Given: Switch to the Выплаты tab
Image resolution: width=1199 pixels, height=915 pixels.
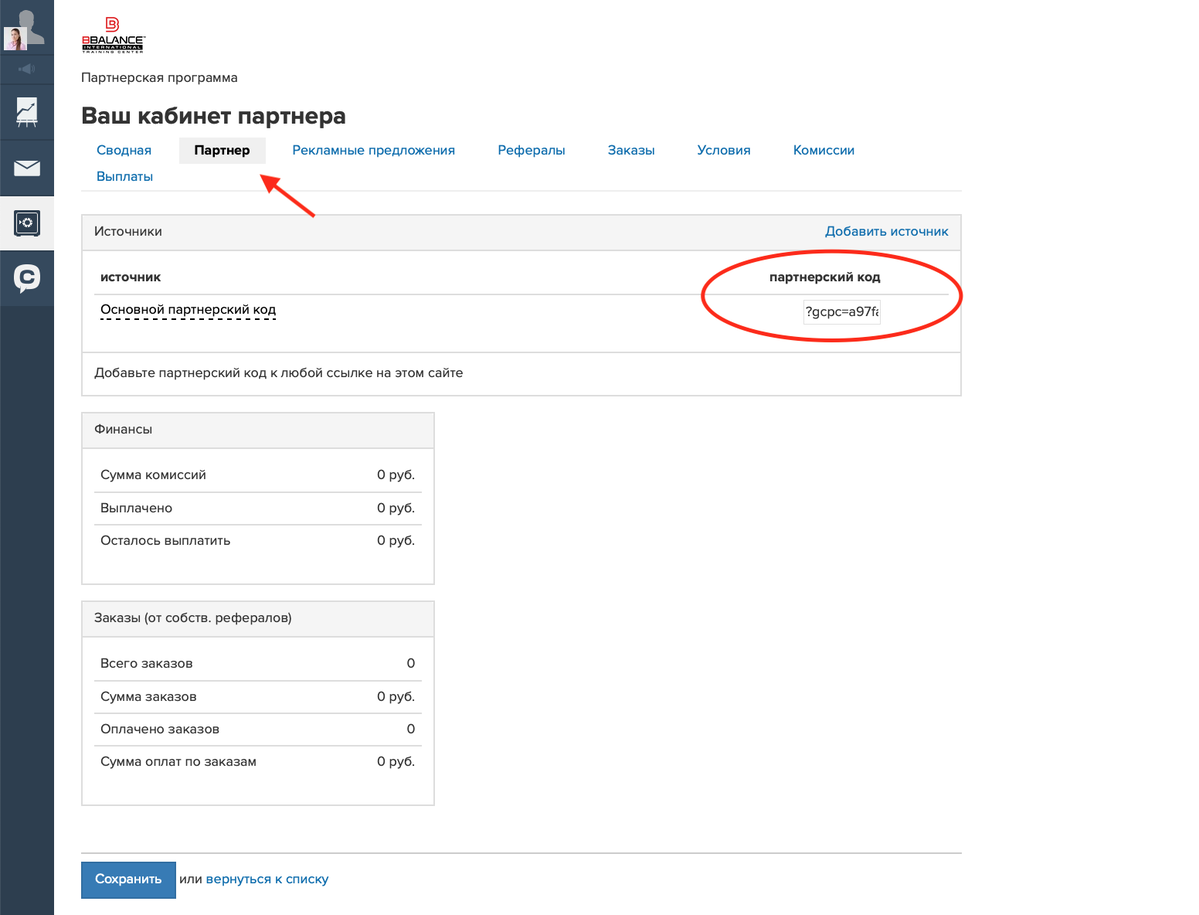Looking at the screenshot, I should [x=125, y=176].
